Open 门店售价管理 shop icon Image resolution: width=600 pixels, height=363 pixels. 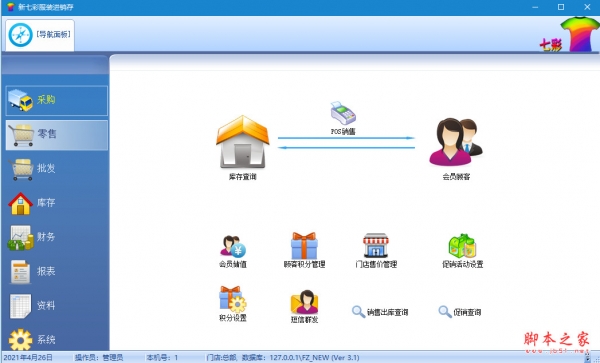[x=376, y=246]
